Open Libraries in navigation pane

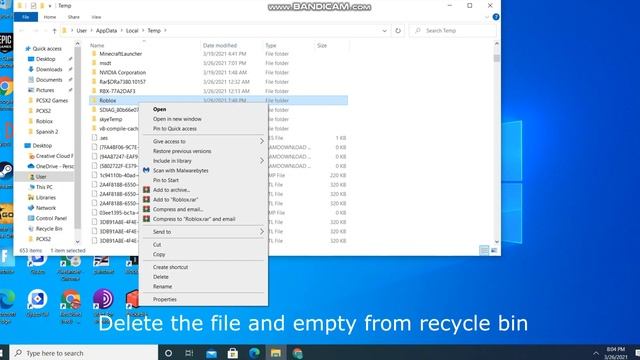point(46,197)
